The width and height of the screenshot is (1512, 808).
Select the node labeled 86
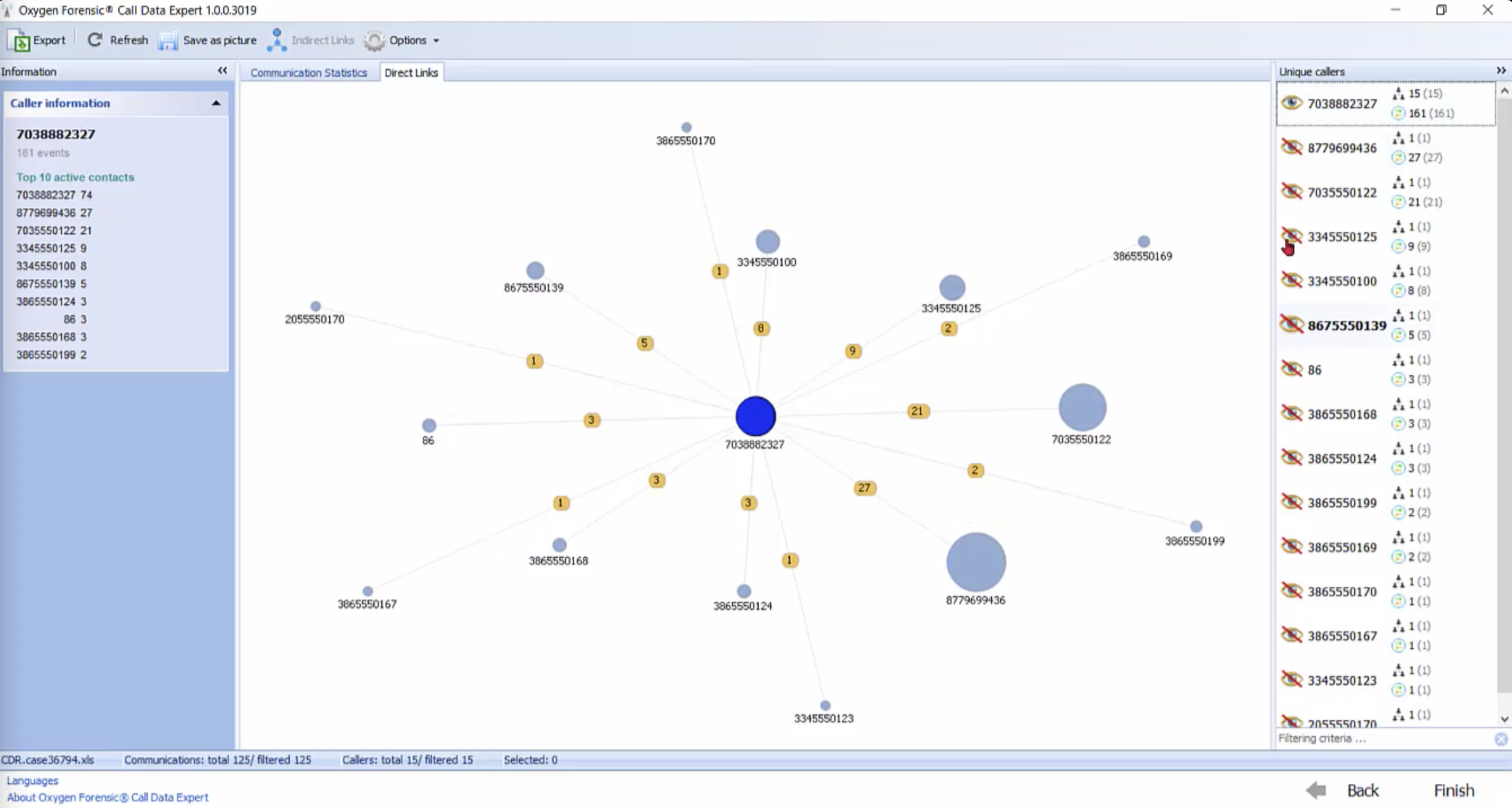(x=429, y=425)
